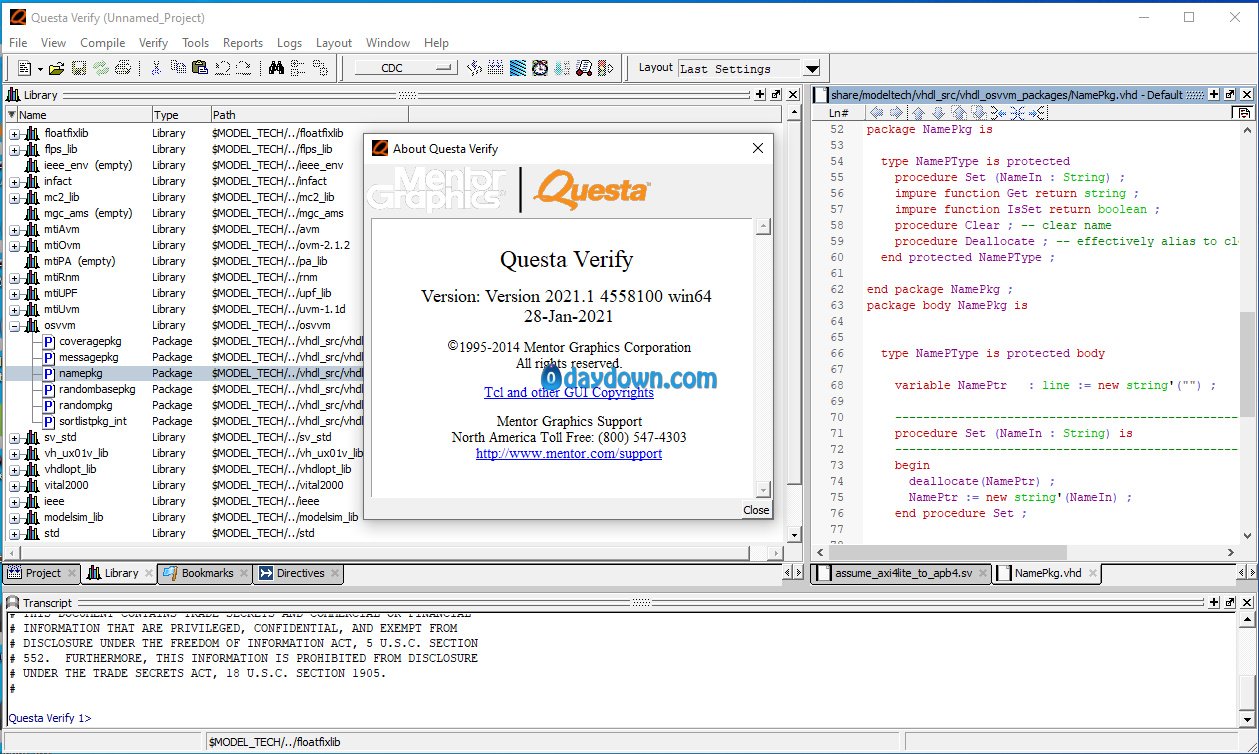Click the Reload icon in the toolbar
This screenshot has width=1259, height=754.
(100, 69)
